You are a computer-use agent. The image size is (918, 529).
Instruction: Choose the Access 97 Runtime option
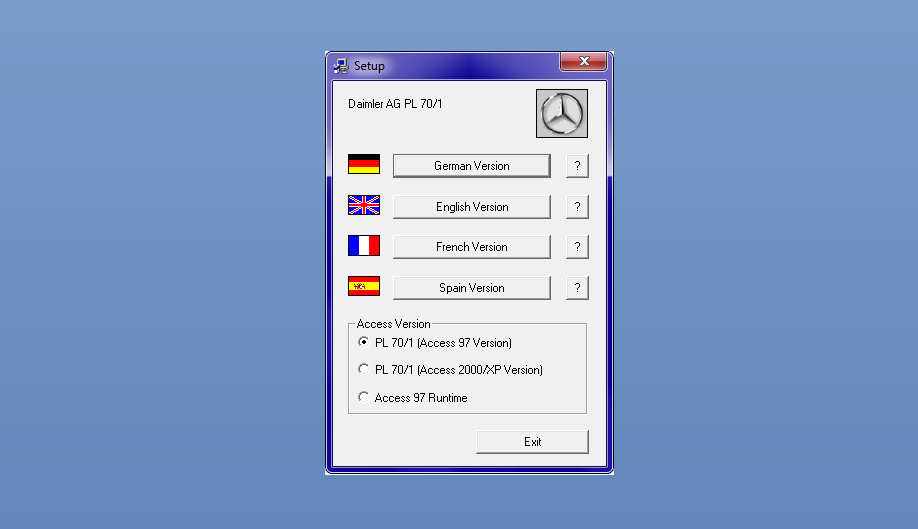tap(413, 397)
